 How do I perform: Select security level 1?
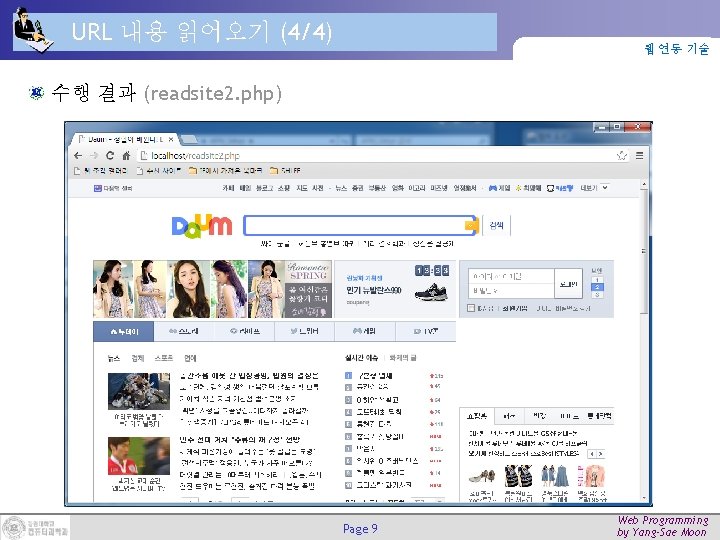(597, 280)
